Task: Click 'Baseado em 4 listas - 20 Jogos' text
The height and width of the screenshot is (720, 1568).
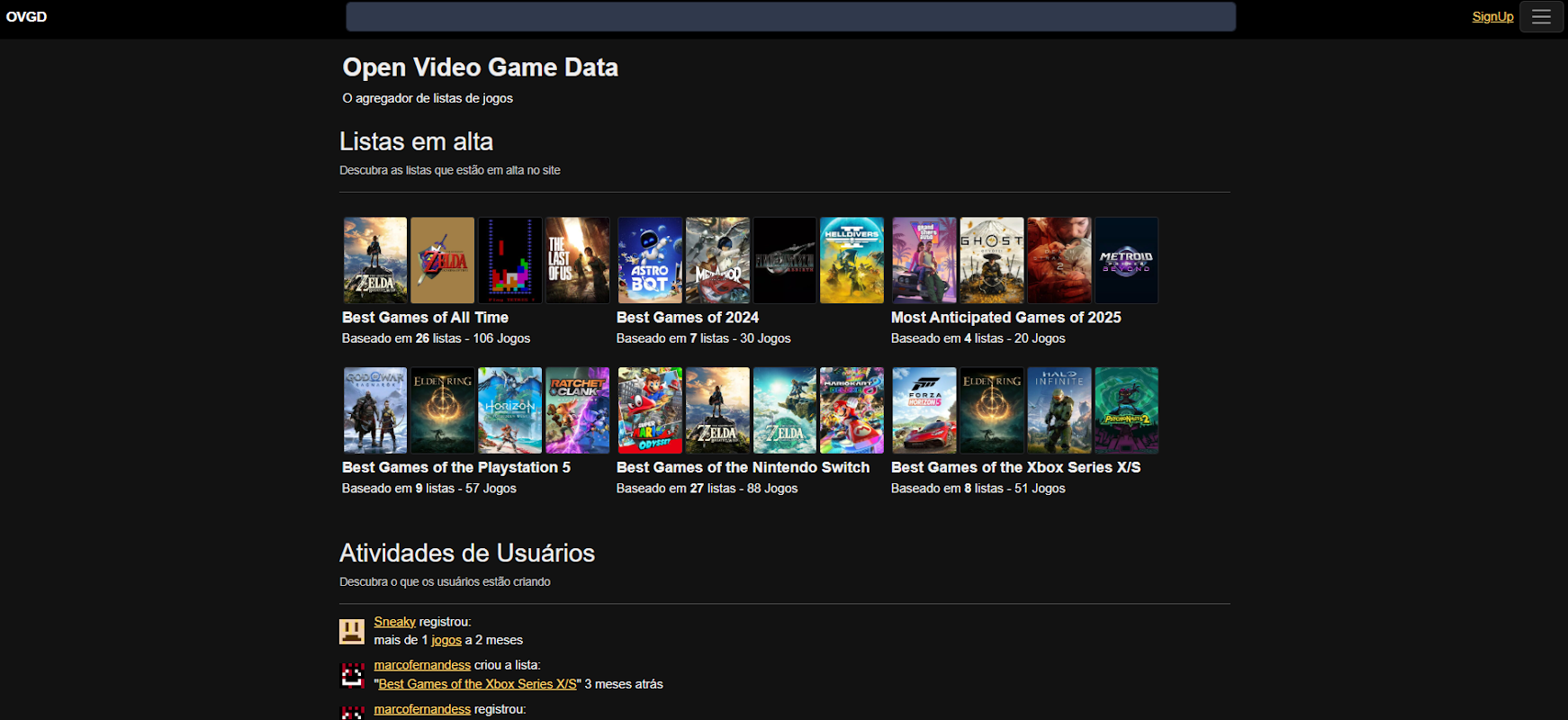Action: (978, 338)
